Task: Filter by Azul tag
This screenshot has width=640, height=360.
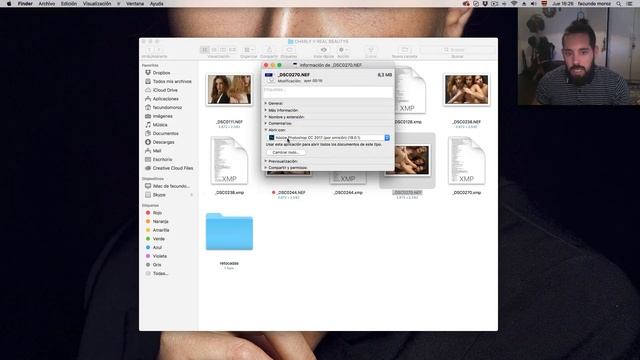Action: click(x=154, y=247)
